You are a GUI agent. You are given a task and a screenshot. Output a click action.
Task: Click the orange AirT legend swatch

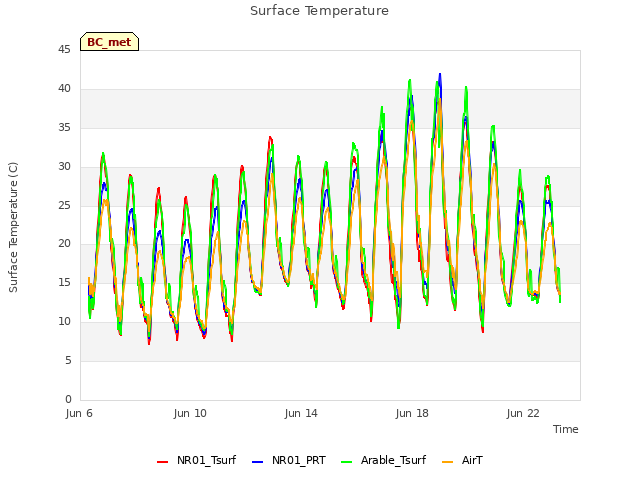[x=447, y=462]
